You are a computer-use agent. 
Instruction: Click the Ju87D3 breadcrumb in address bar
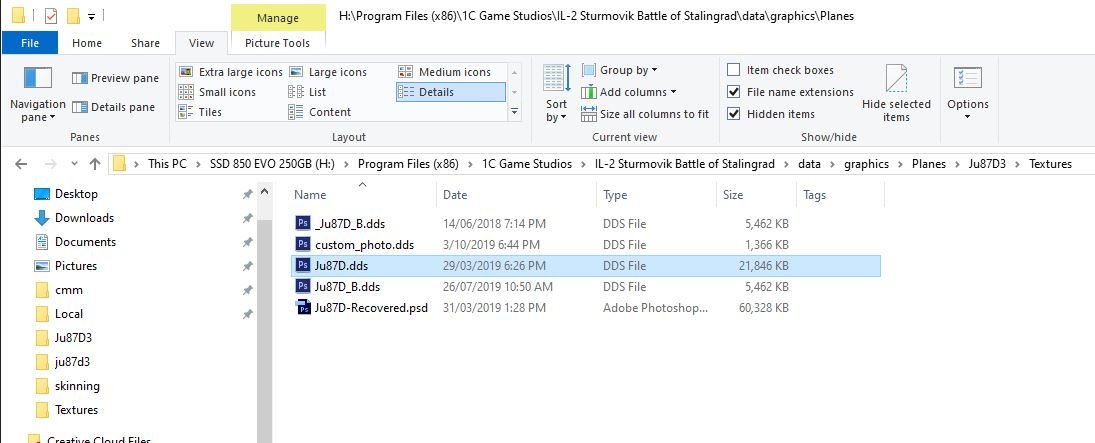tap(987, 164)
